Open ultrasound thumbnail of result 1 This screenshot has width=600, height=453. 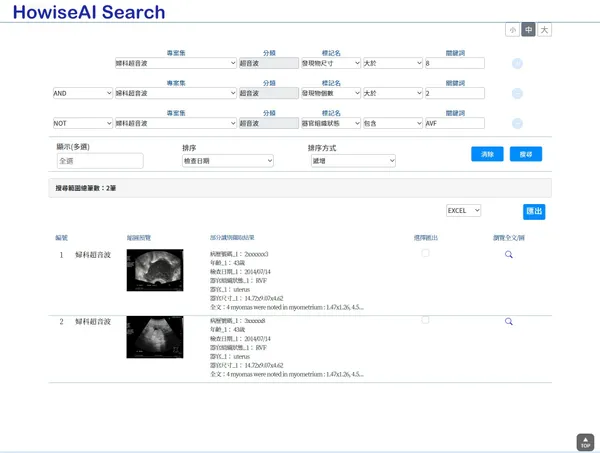pyautogui.click(x=155, y=270)
